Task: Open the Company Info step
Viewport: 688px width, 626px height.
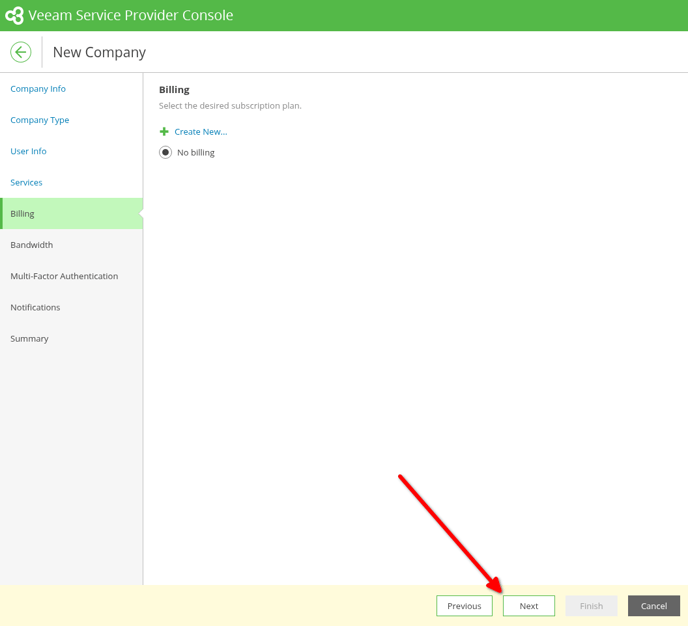Action: [38, 89]
